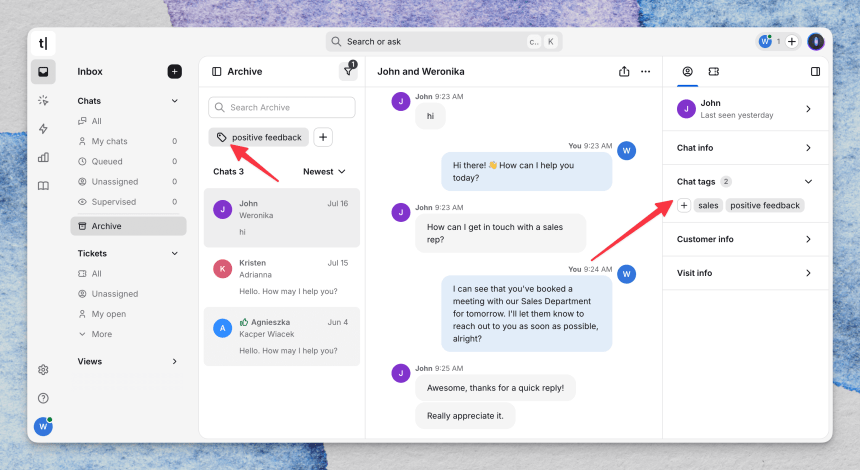Select My chats in sidebar

coord(128,141)
